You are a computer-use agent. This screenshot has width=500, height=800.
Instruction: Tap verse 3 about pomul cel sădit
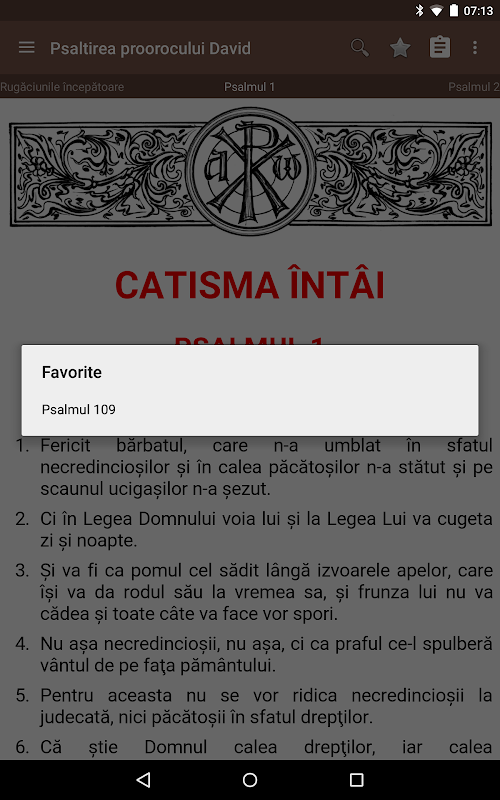click(x=254, y=592)
